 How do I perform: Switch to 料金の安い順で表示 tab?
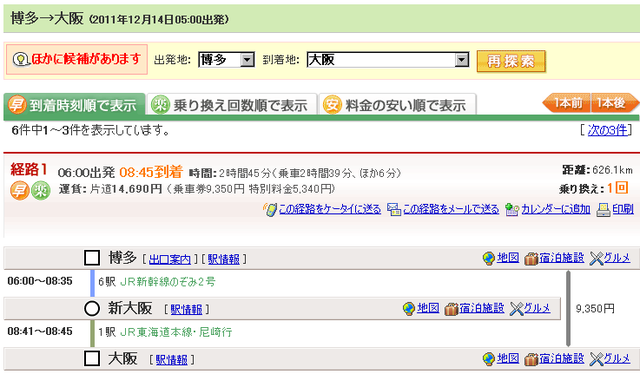(397, 105)
